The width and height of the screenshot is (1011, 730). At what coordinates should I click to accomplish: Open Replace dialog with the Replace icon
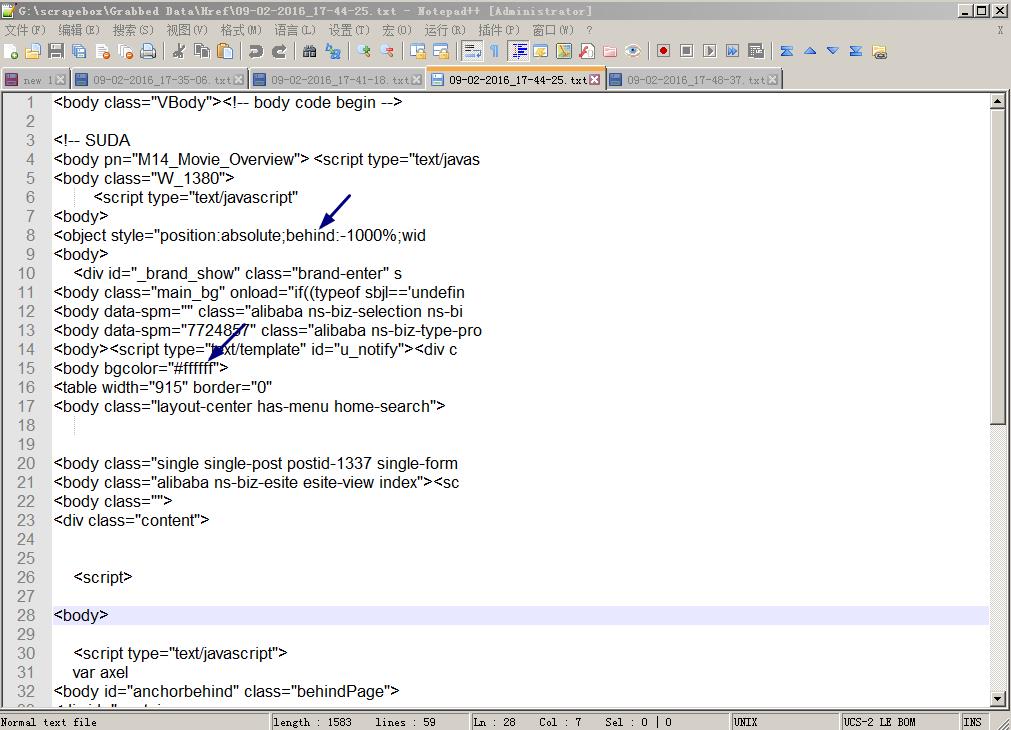click(x=333, y=52)
